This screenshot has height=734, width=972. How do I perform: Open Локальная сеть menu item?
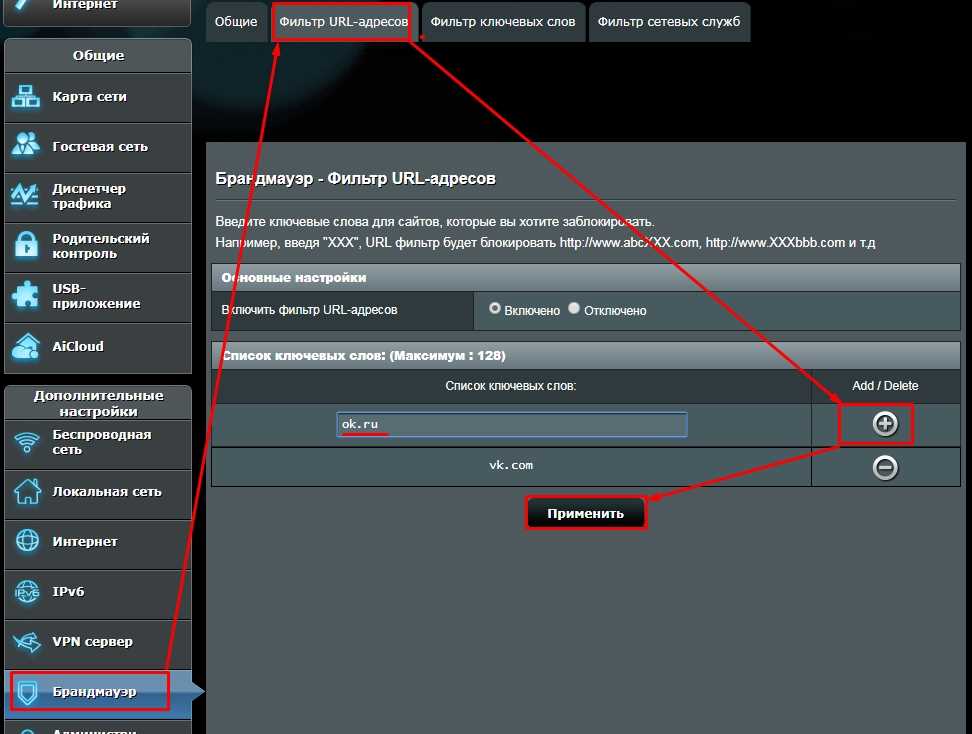tap(98, 494)
